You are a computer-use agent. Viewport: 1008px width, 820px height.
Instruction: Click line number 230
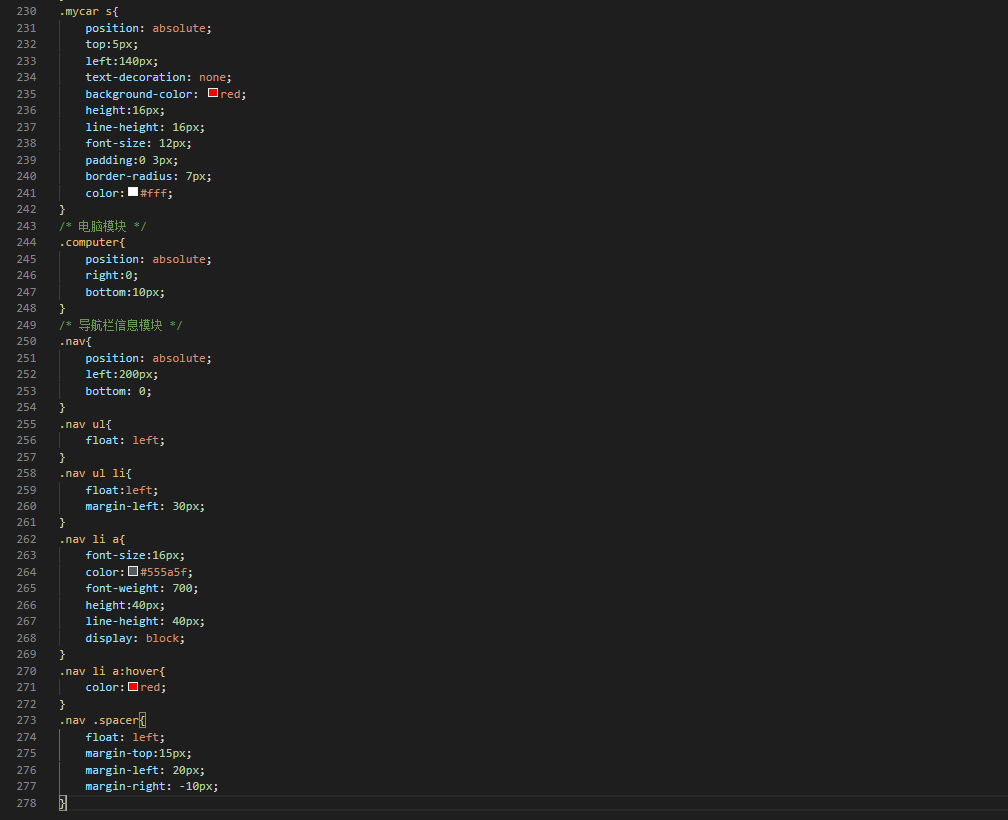pos(26,12)
